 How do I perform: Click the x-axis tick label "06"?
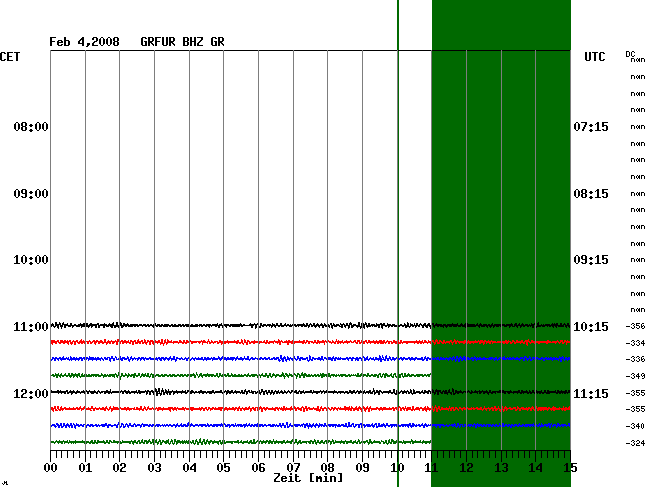pyautogui.click(x=258, y=467)
